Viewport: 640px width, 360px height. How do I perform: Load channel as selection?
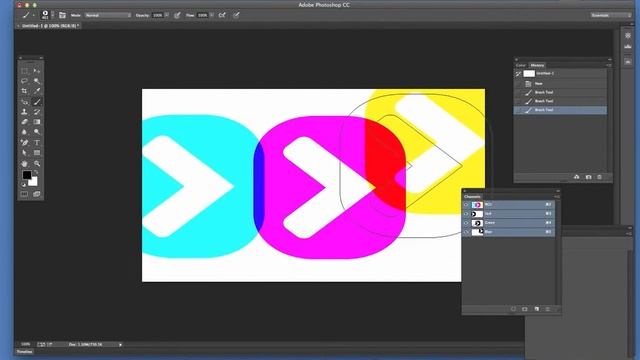513,309
